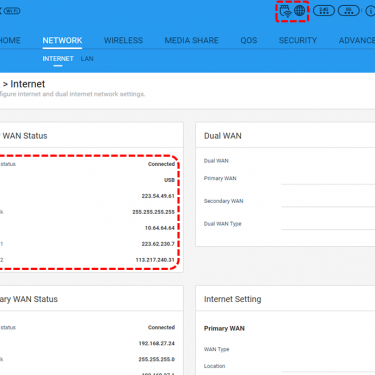Expand the Secondary WAN dropdown field

point(328,201)
